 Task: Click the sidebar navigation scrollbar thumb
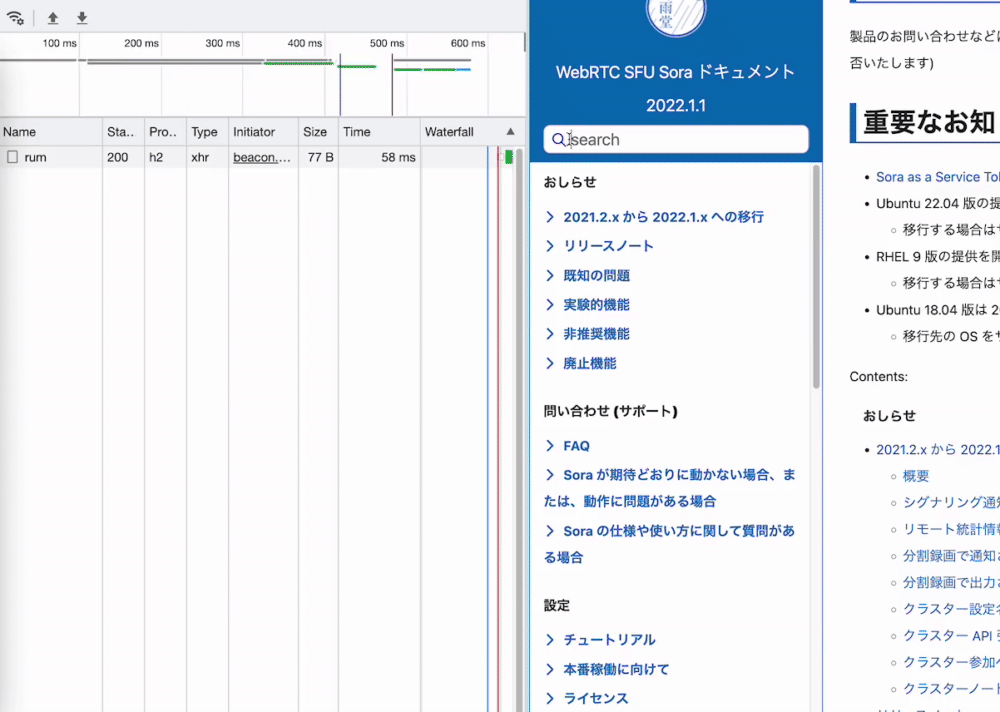point(816,276)
